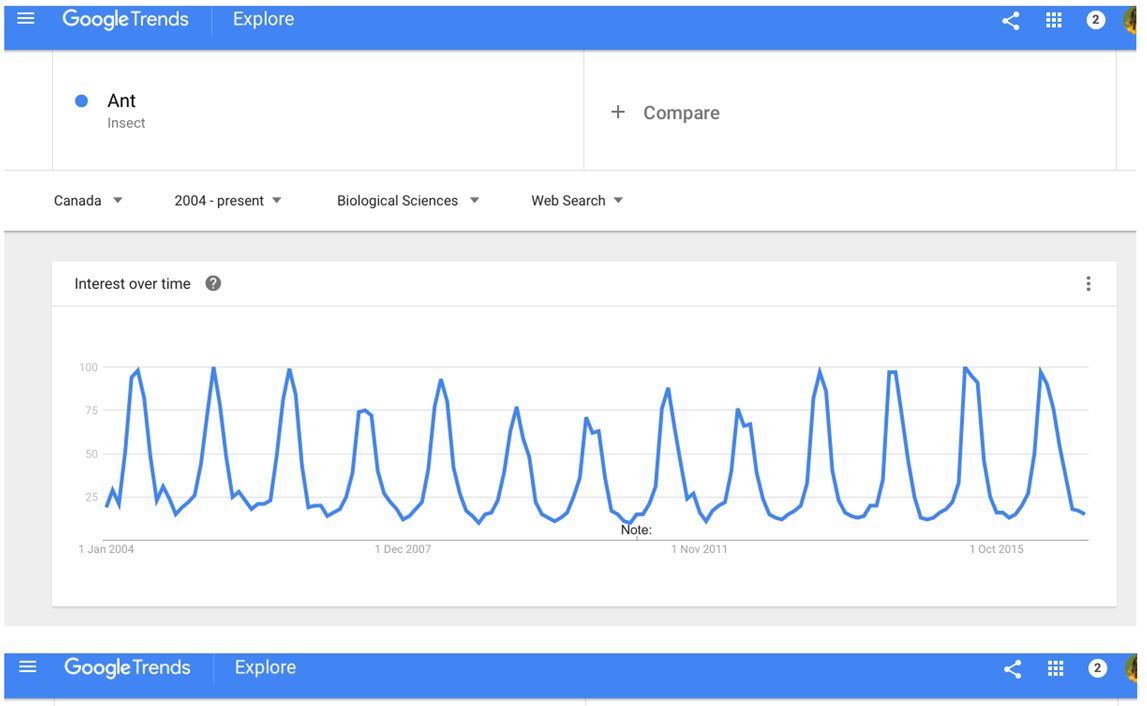Click the Compare text to add term
1147x706 pixels.
pos(681,113)
